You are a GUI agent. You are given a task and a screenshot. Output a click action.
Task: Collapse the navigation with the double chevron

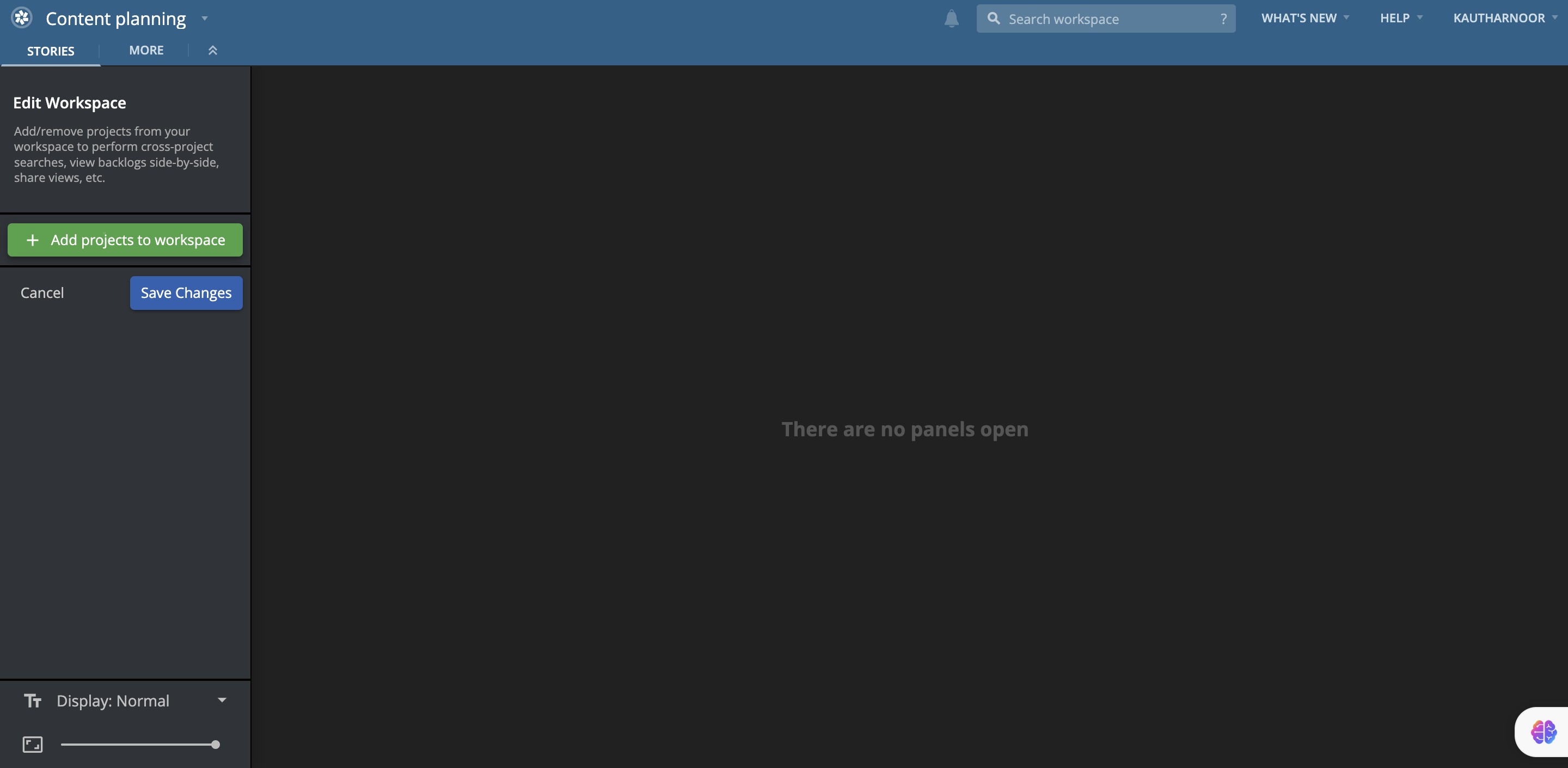(x=212, y=51)
